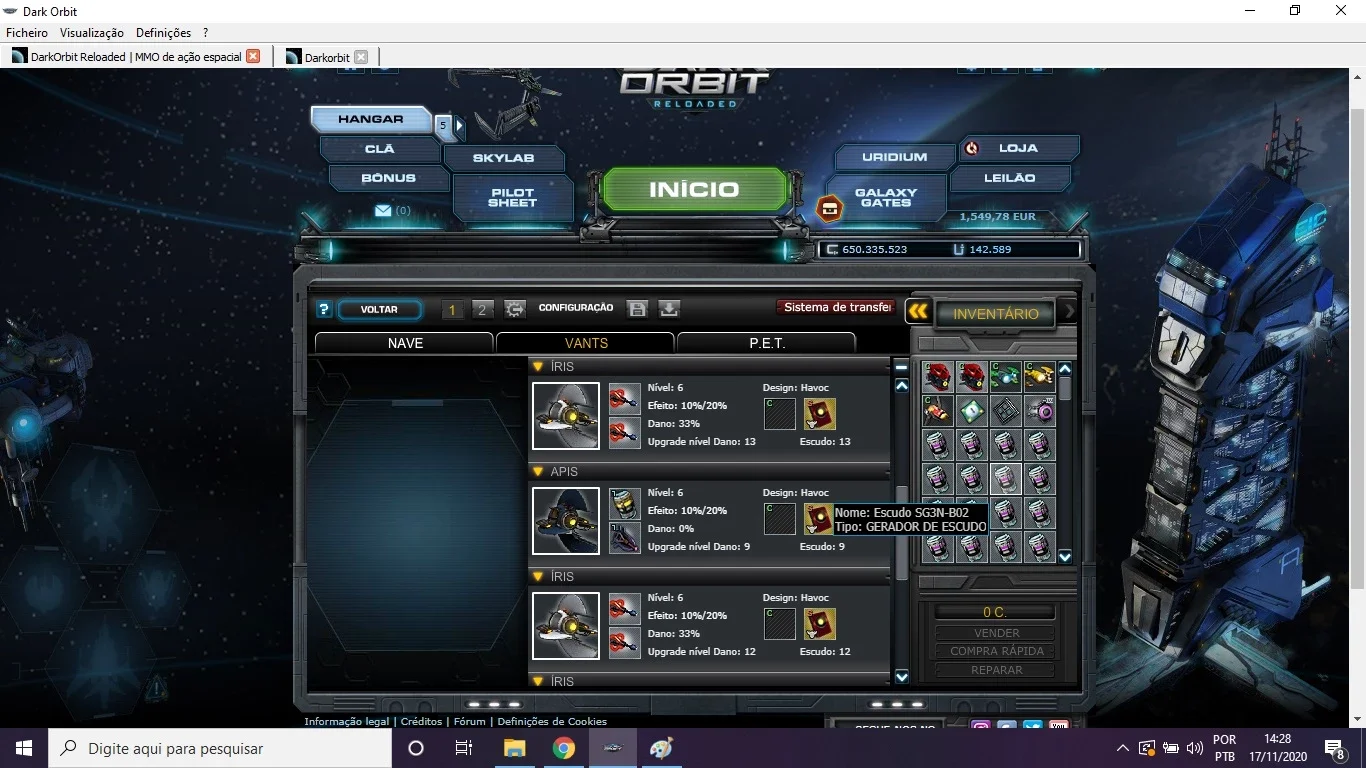Select the purple round device in inventory
Image resolution: width=1366 pixels, height=768 pixels.
(1039, 410)
